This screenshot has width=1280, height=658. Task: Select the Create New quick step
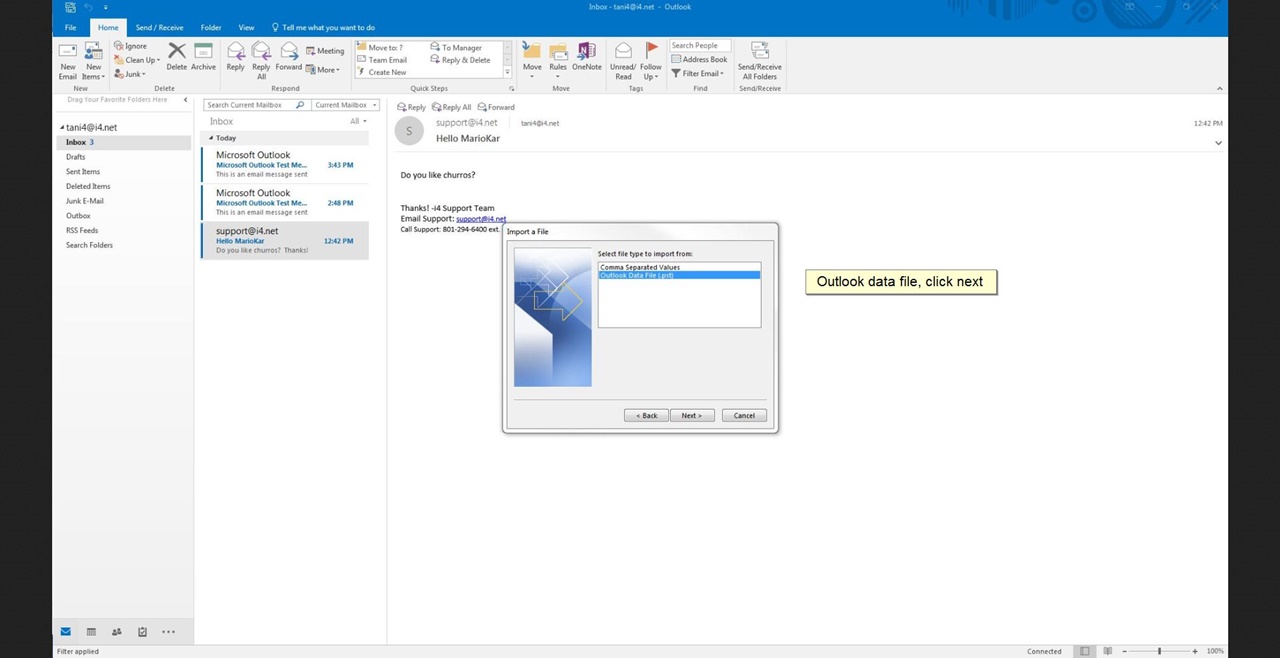coord(383,72)
